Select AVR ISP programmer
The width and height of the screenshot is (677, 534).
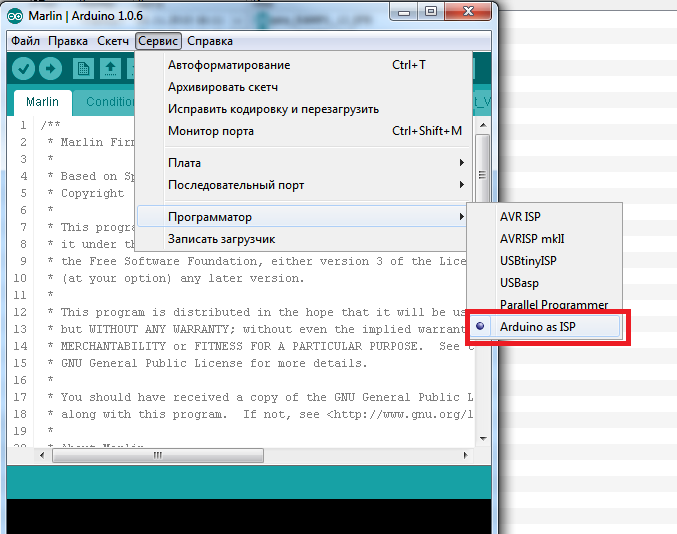[545, 217]
